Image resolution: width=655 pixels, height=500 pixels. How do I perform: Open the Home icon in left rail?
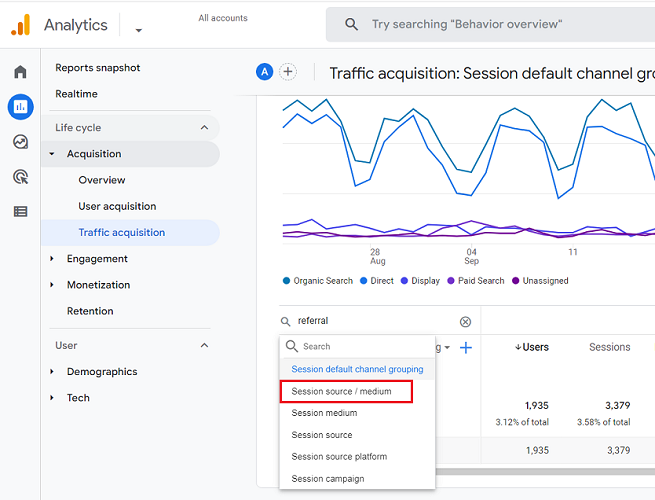pyautogui.click(x=20, y=72)
